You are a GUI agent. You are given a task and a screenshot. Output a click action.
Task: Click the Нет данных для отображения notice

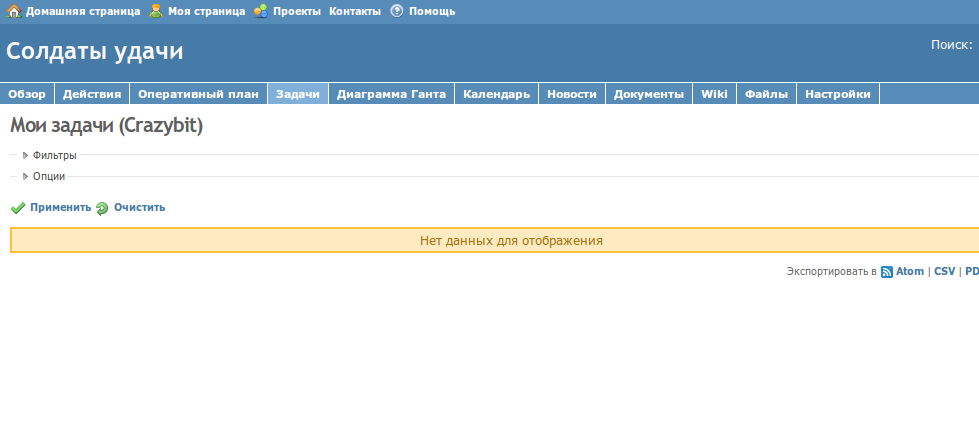coord(511,240)
